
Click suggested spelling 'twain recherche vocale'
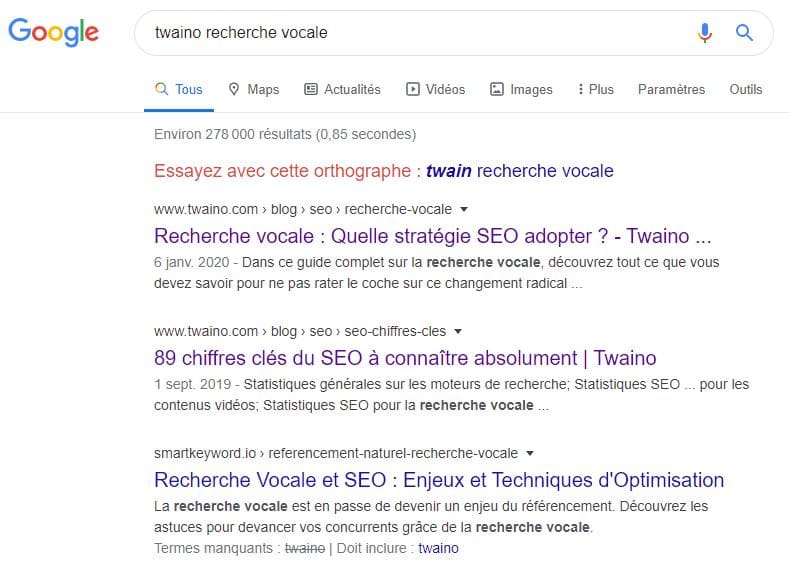[x=519, y=171]
